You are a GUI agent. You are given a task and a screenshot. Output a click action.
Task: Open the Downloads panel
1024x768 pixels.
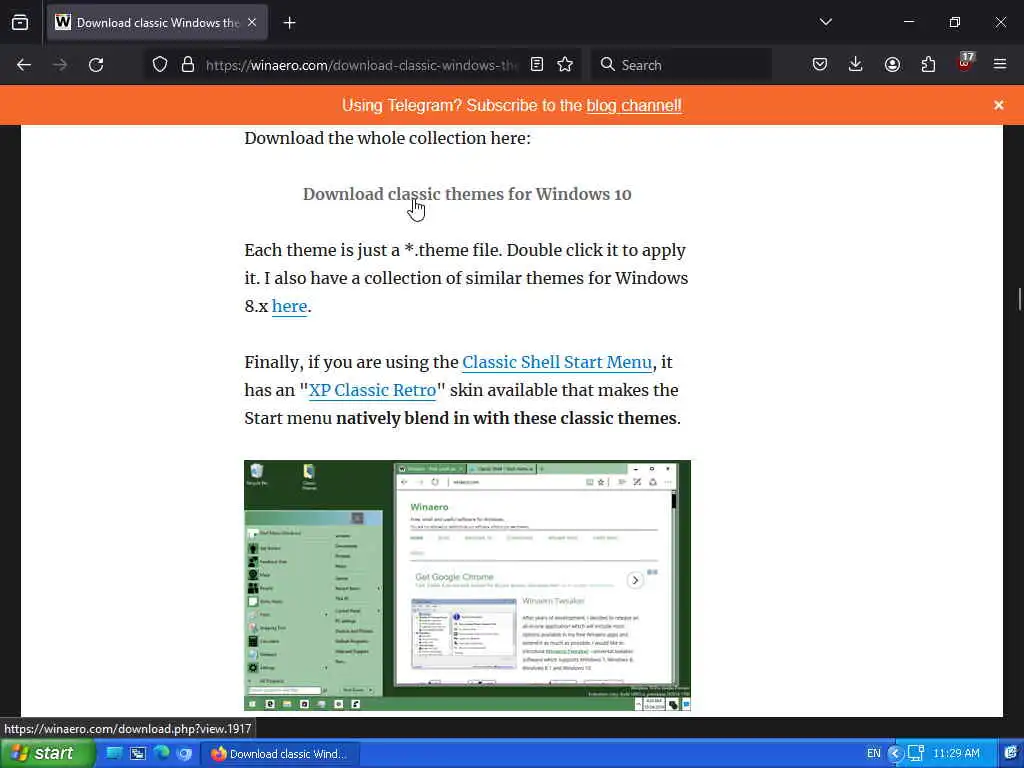[x=856, y=65]
